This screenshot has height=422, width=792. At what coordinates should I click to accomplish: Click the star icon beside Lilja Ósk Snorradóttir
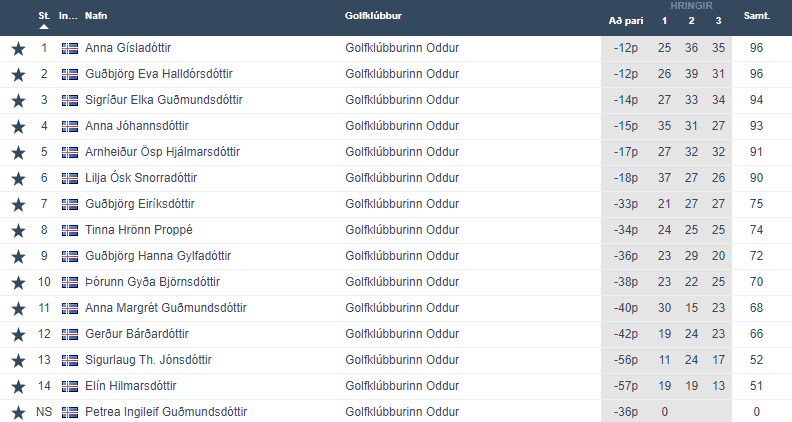(19, 178)
